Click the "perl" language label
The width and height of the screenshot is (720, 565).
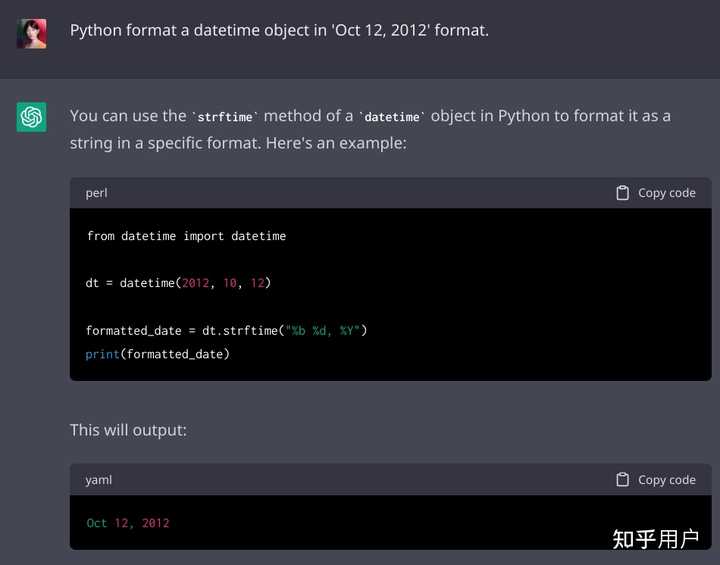[x=96, y=193]
